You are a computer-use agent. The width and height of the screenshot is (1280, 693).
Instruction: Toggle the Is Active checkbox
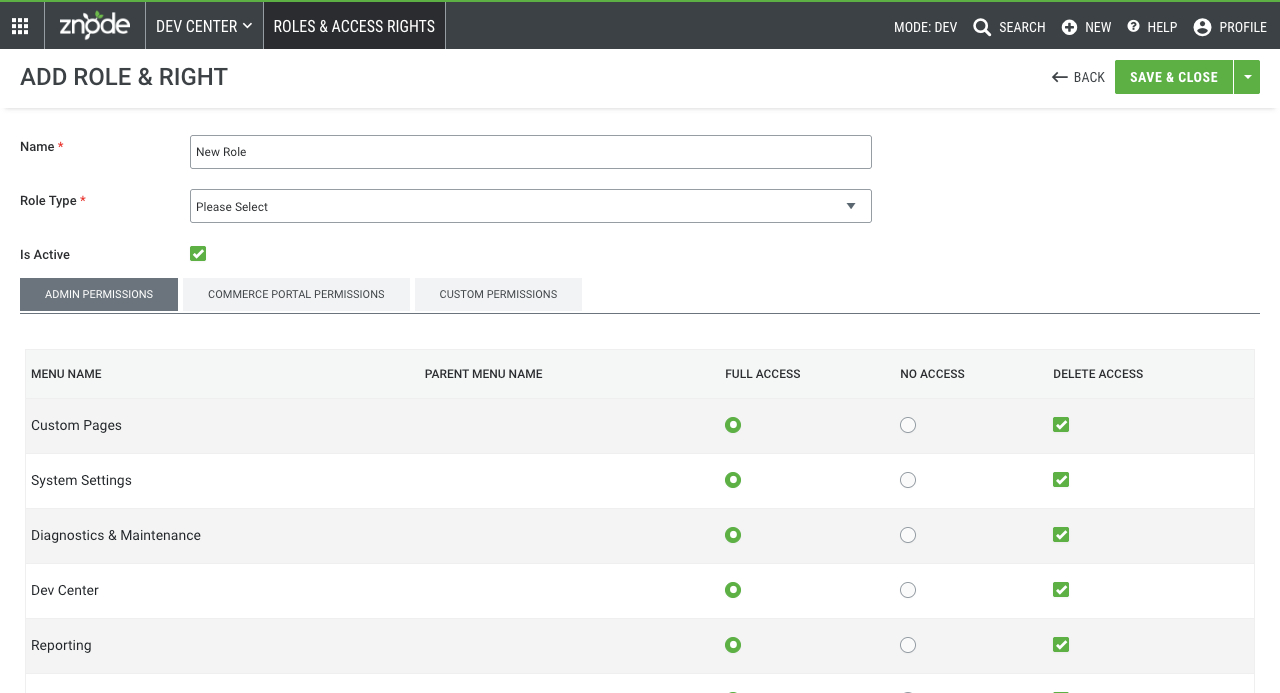198,254
